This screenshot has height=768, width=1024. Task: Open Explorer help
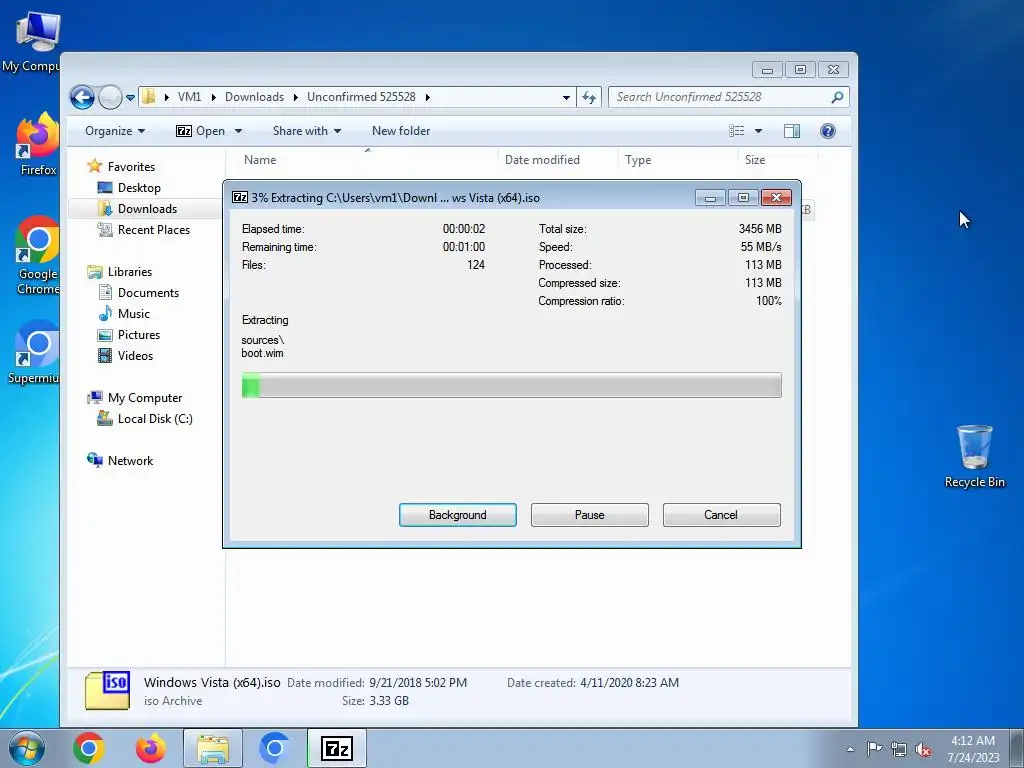(x=827, y=131)
